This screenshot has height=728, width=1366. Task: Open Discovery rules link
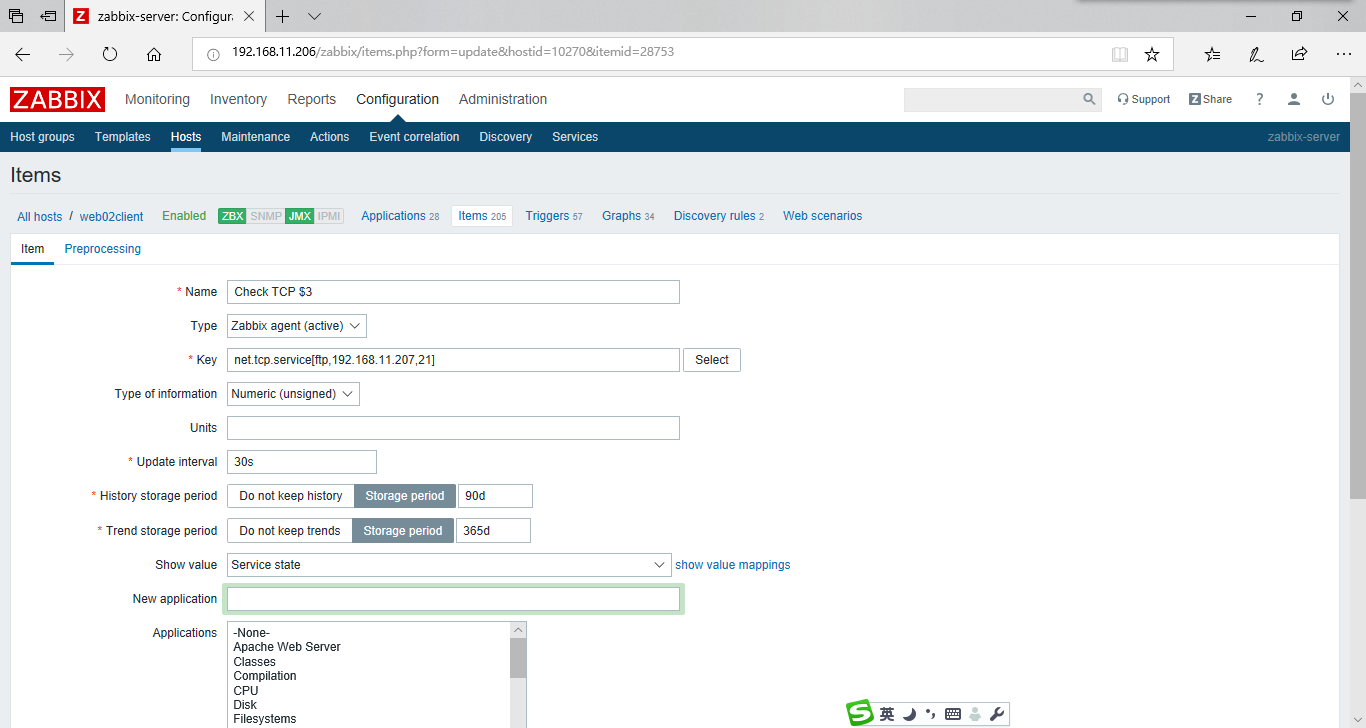point(719,216)
